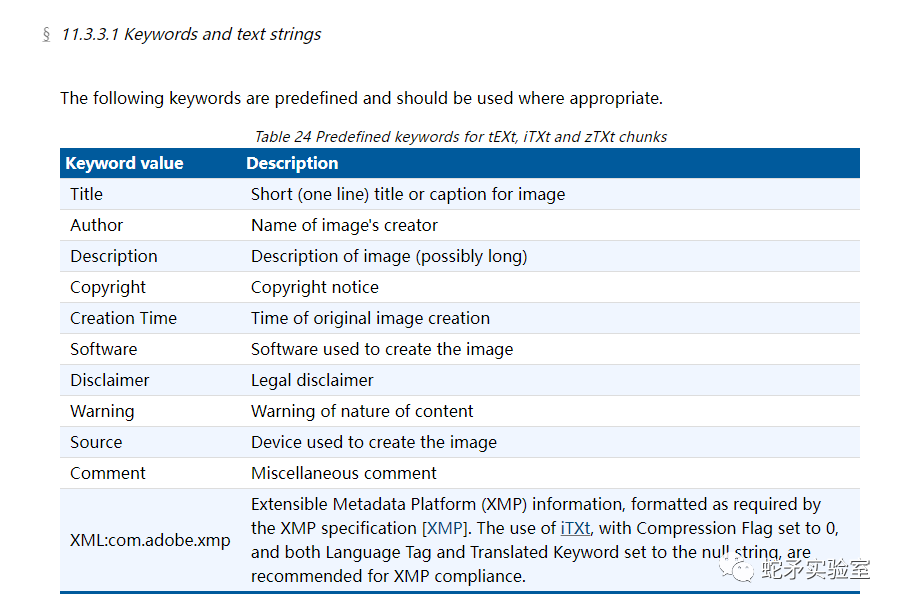
Task: Click 'Device used to create the image' text
Action: click(x=374, y=442)
